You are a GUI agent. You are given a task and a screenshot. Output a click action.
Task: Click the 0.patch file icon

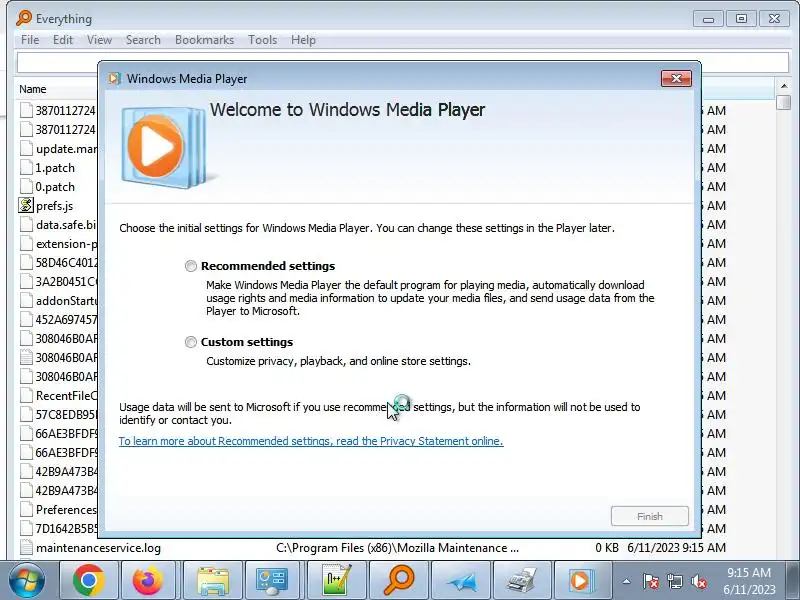[x=26, y=187]
